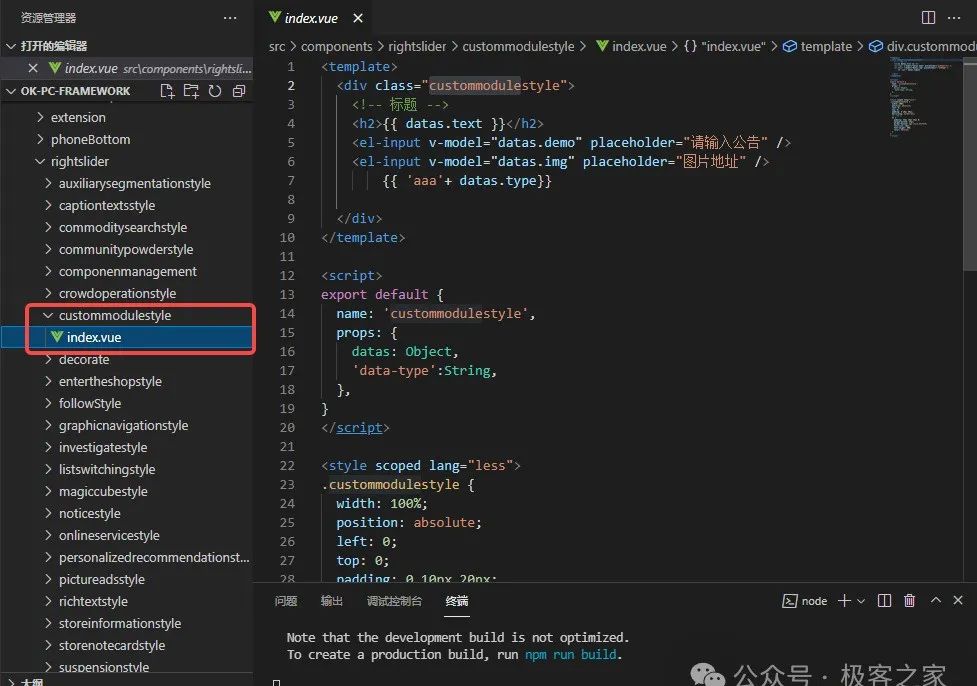Switch to the 调试控制台 panel tab

[394, 601]
